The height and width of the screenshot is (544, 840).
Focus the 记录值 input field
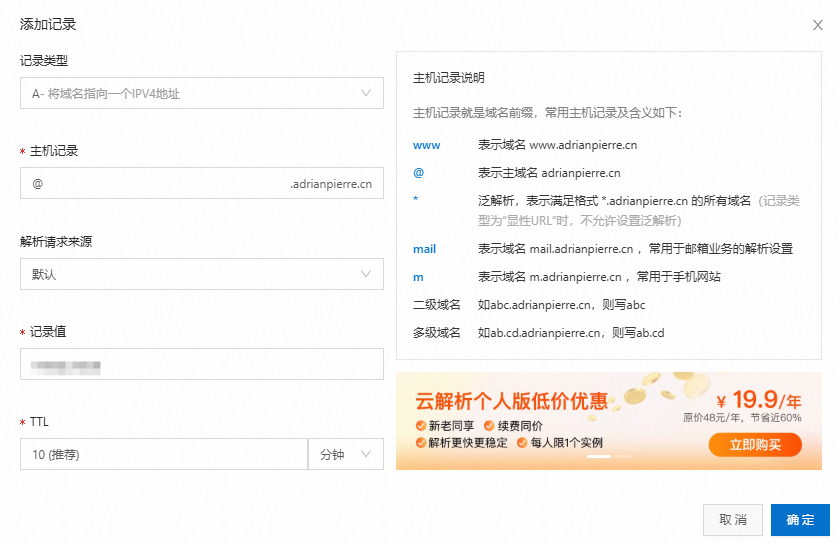tap(201, 365)
